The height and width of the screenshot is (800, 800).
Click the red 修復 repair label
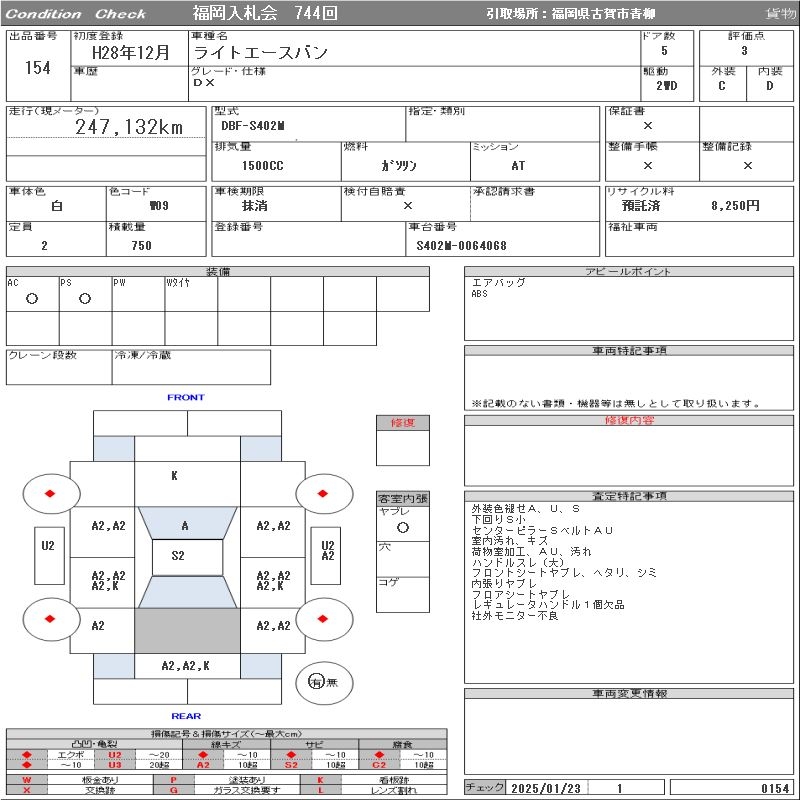click(402, 423)
